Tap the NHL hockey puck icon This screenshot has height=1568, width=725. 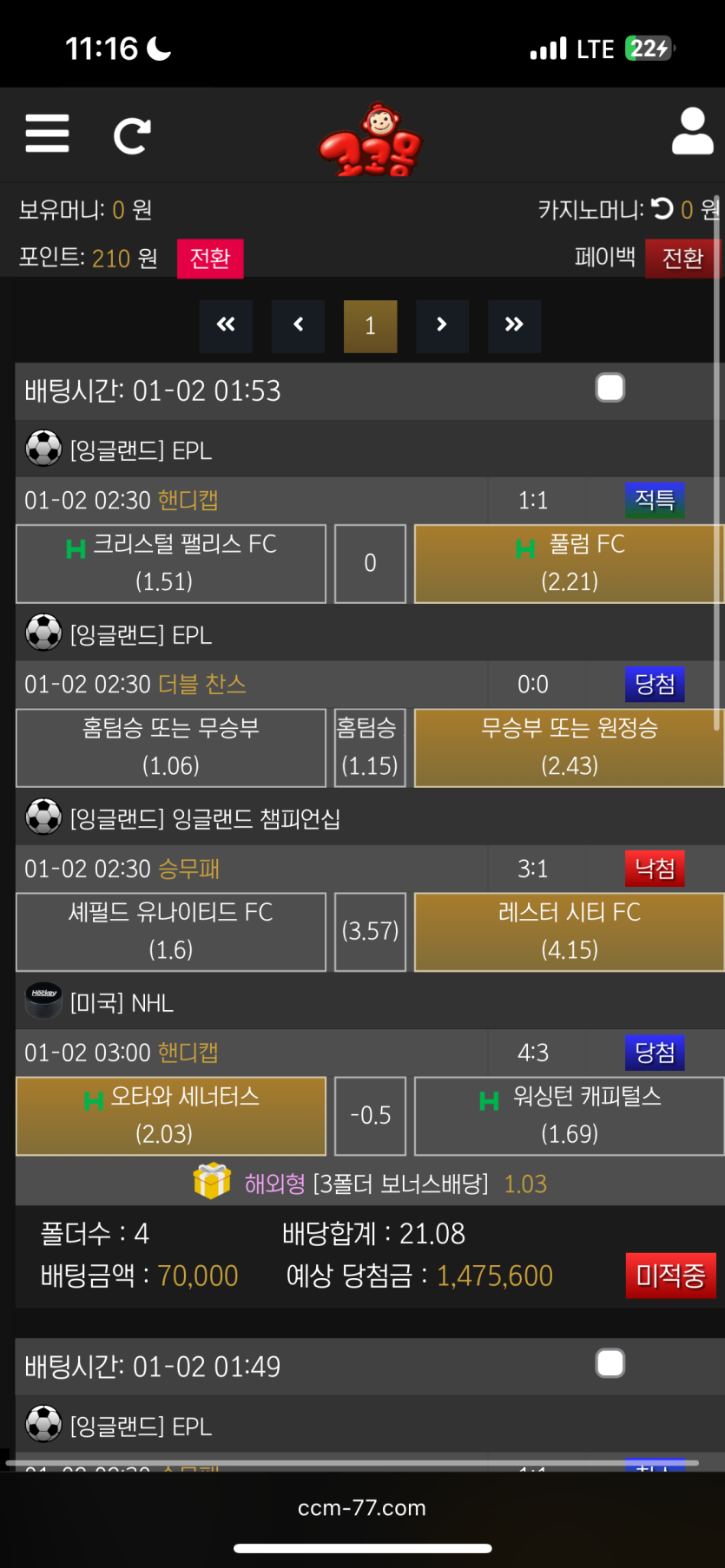point(43,1002)
